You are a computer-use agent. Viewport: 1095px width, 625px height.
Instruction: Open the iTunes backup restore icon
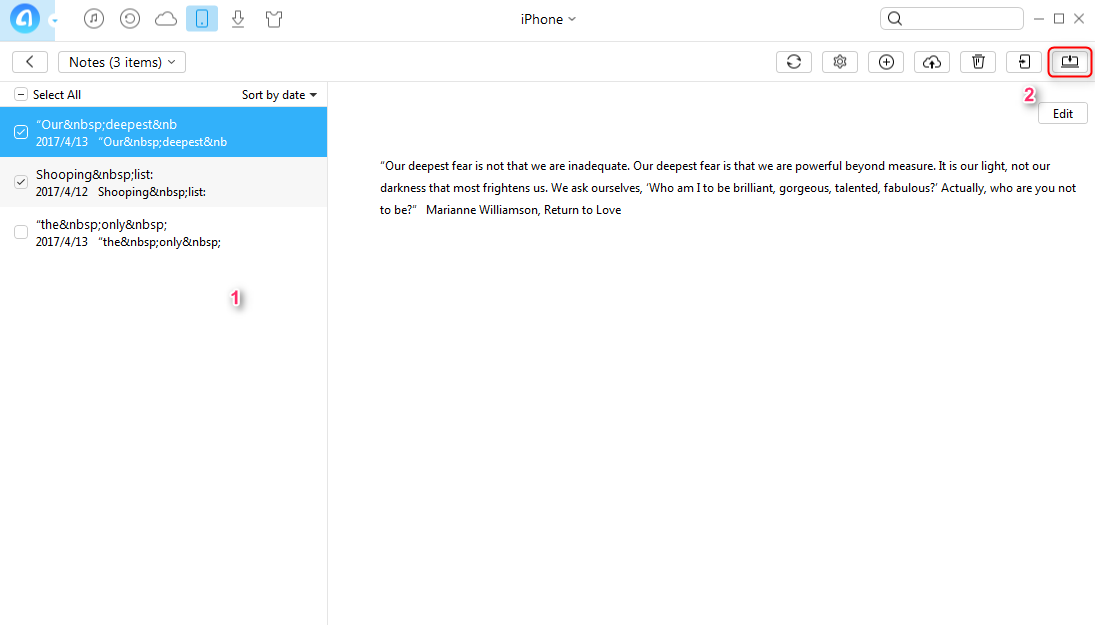tap(130, 19)
